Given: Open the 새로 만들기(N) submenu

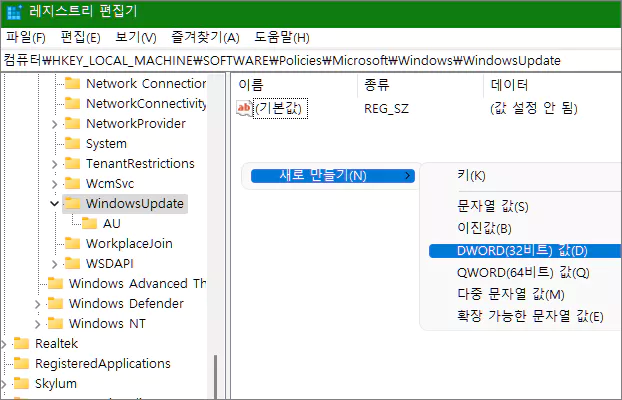Looking at the screenshot, I should click(x=332, y=176).
